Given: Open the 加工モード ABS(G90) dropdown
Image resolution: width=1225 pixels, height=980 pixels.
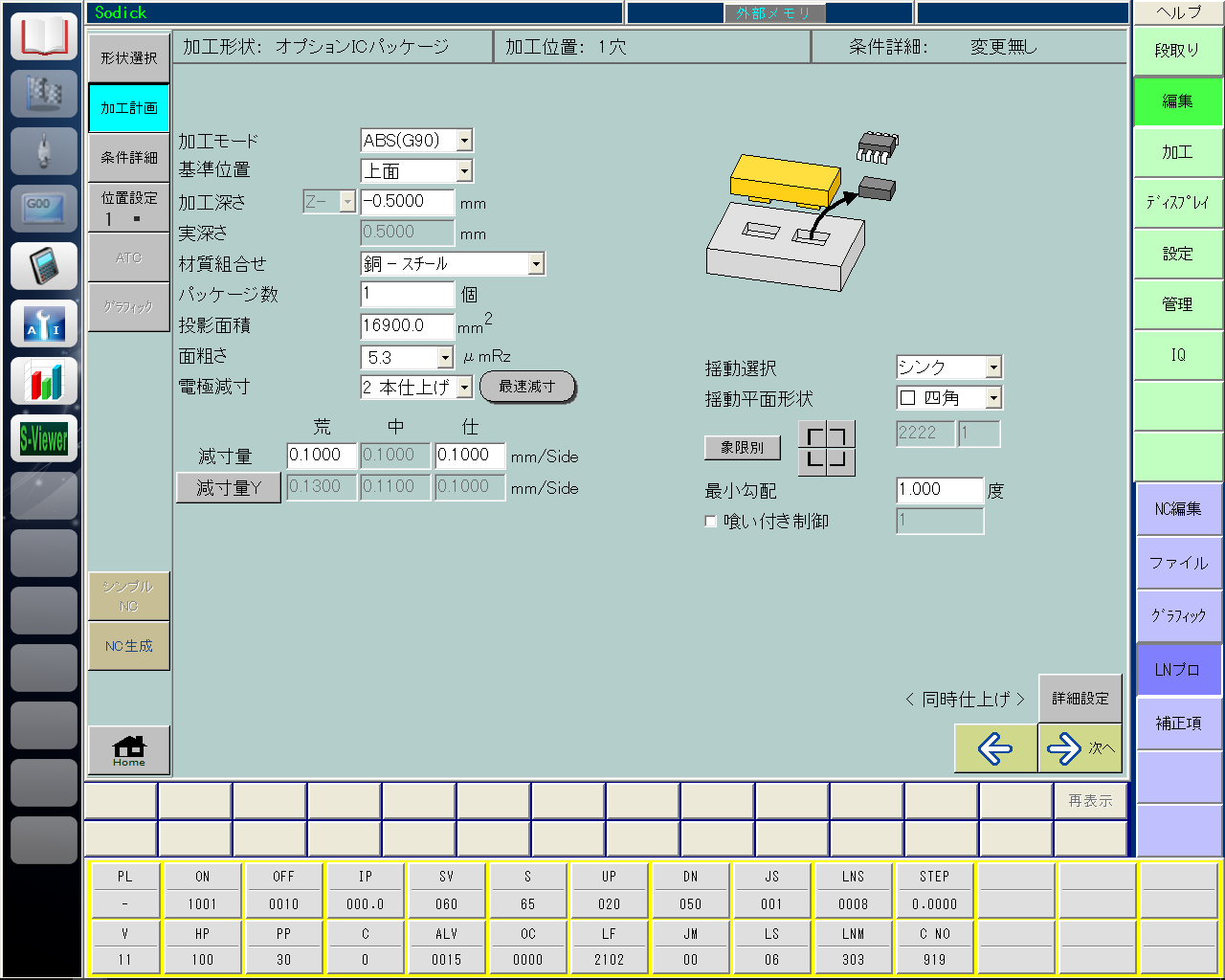Looking at the screenshot, I should (464, 141).
